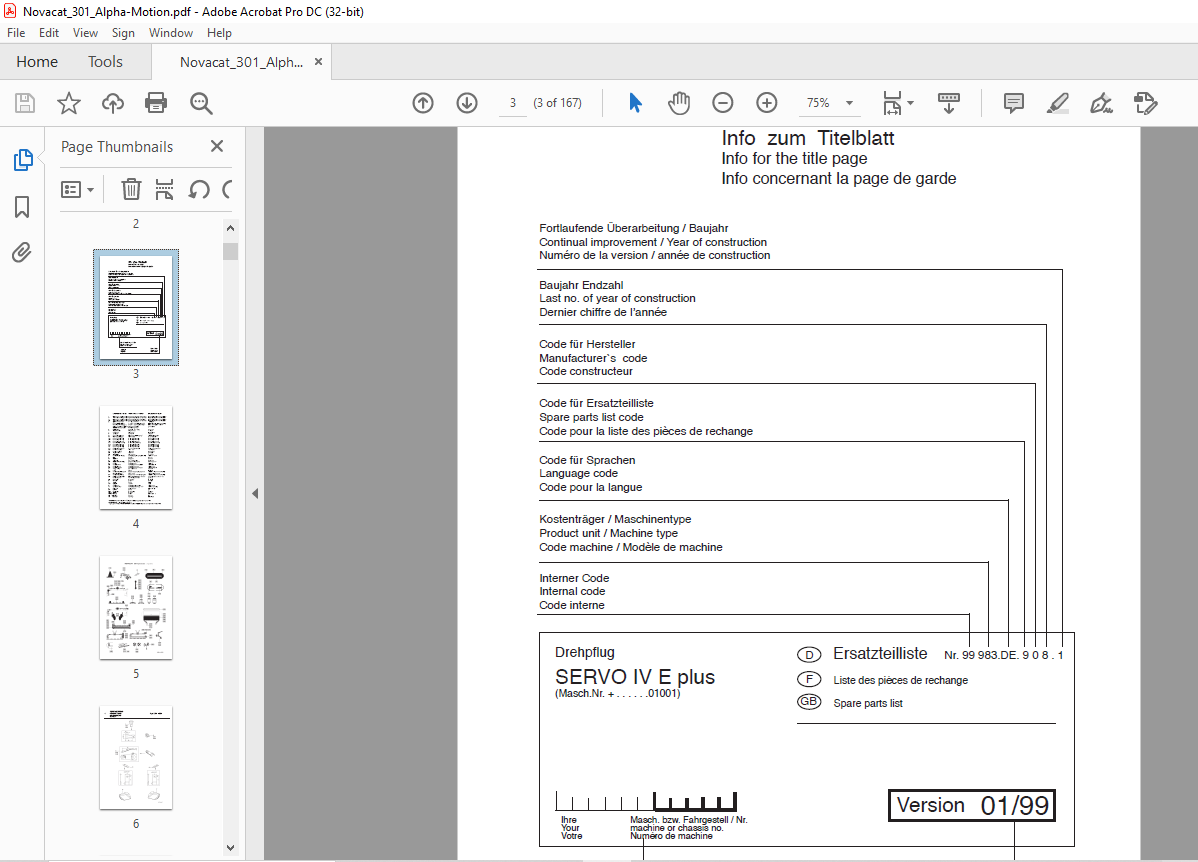Image resolution: width=1198 pixels, height=862 pixels.
Task: Expand fit page dropdown arrow
Action: (x=910, y=102)
